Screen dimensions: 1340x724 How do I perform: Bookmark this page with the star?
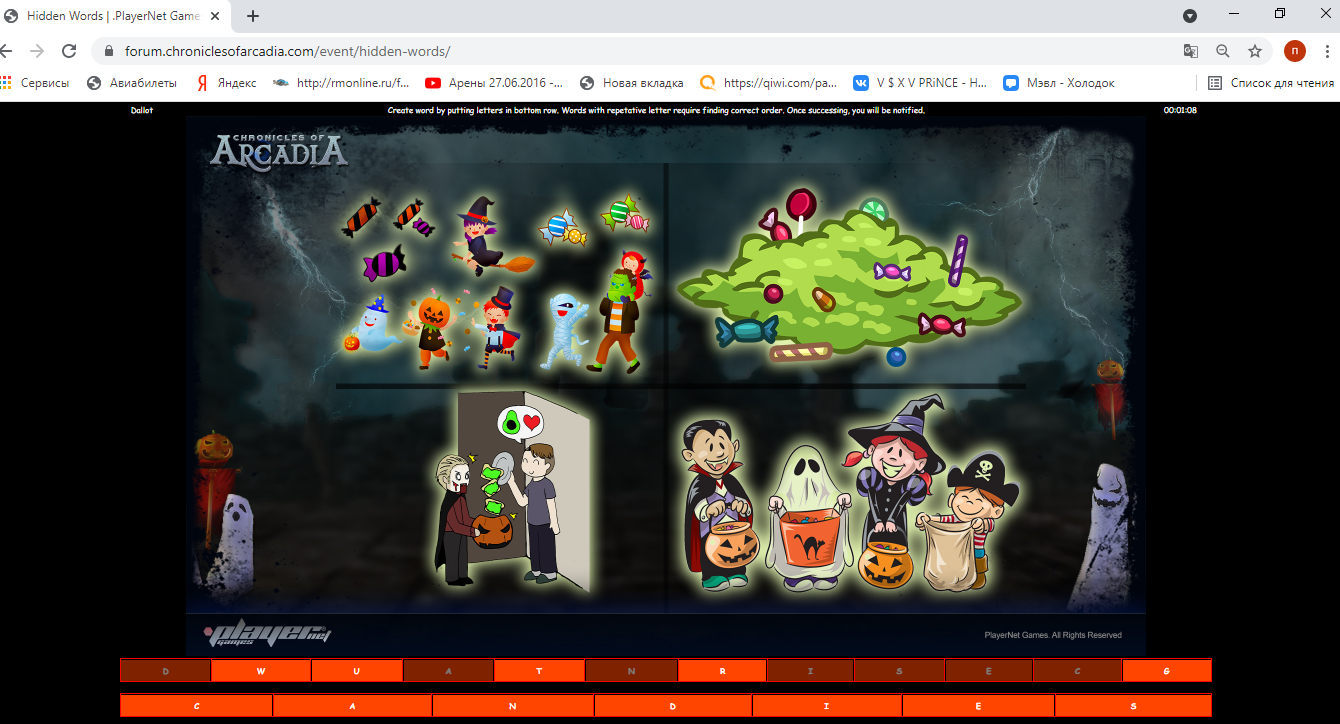(1254, 51)
